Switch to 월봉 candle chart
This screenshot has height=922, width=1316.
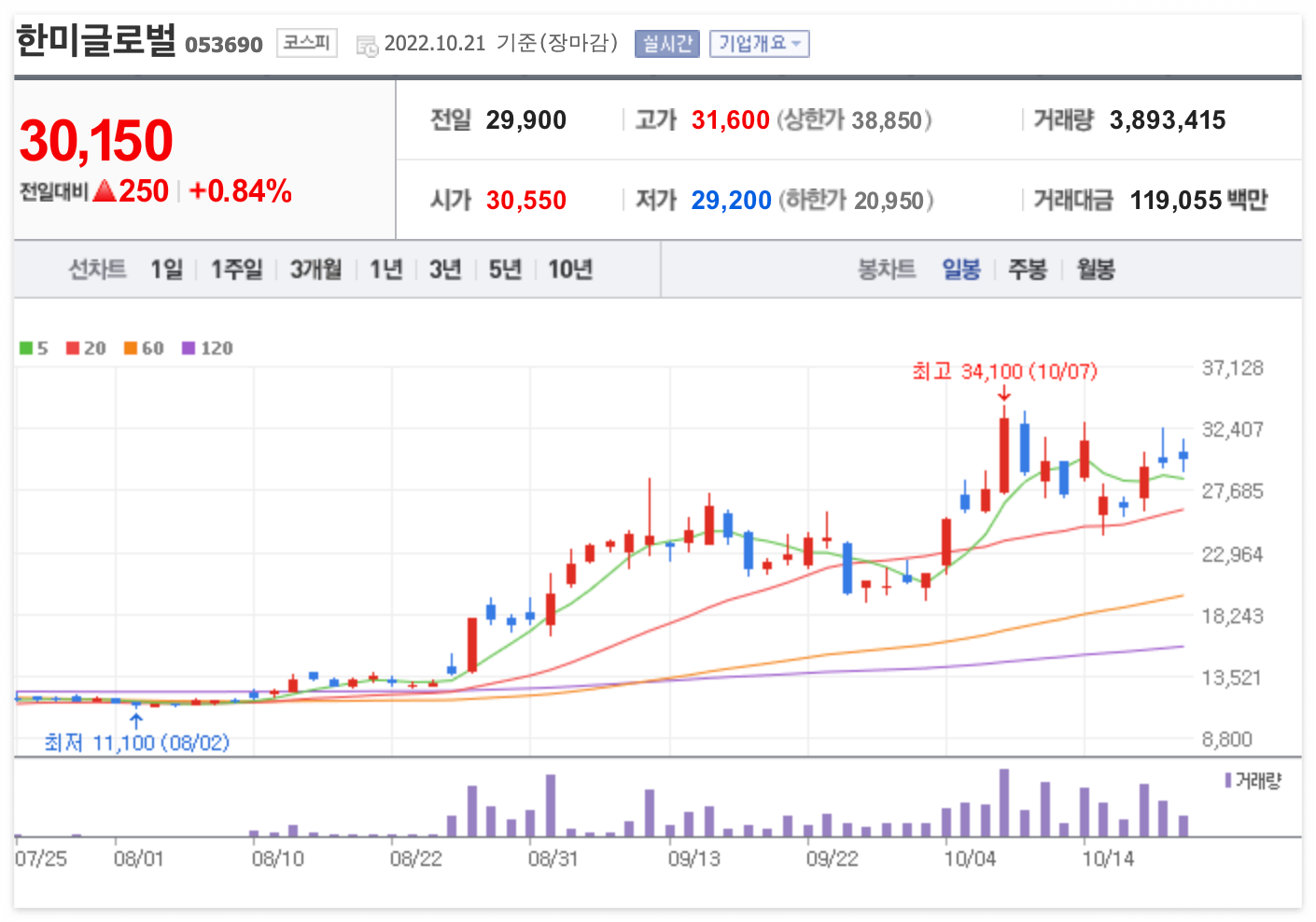point(1096,270)
